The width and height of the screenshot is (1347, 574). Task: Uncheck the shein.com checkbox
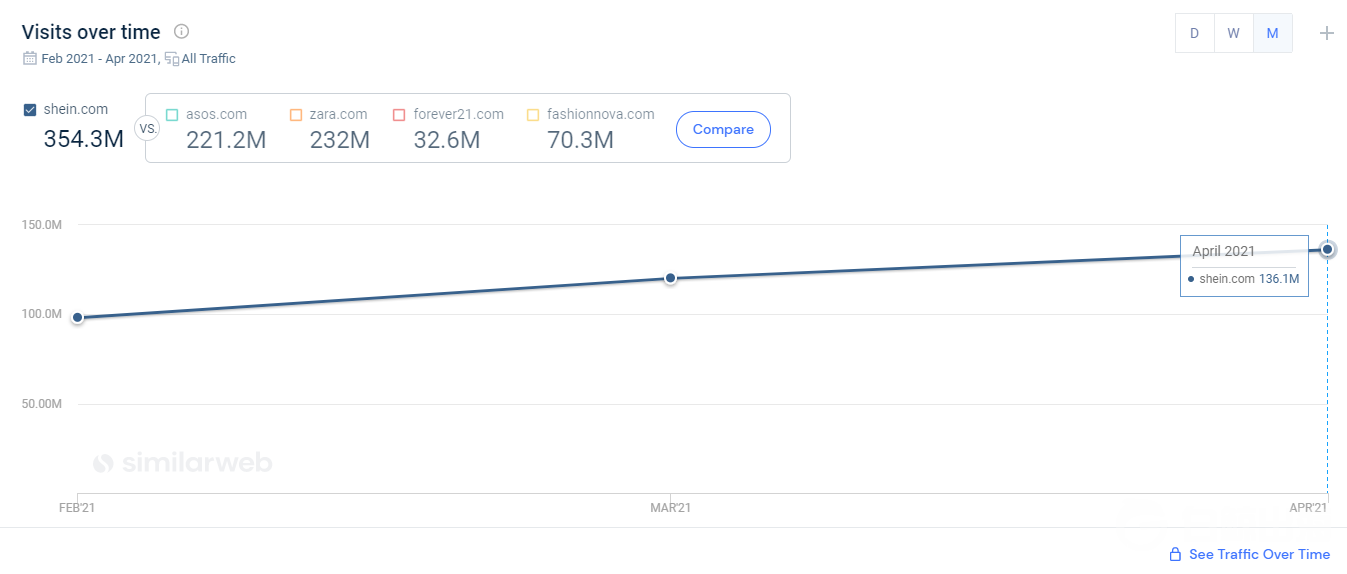30,110
